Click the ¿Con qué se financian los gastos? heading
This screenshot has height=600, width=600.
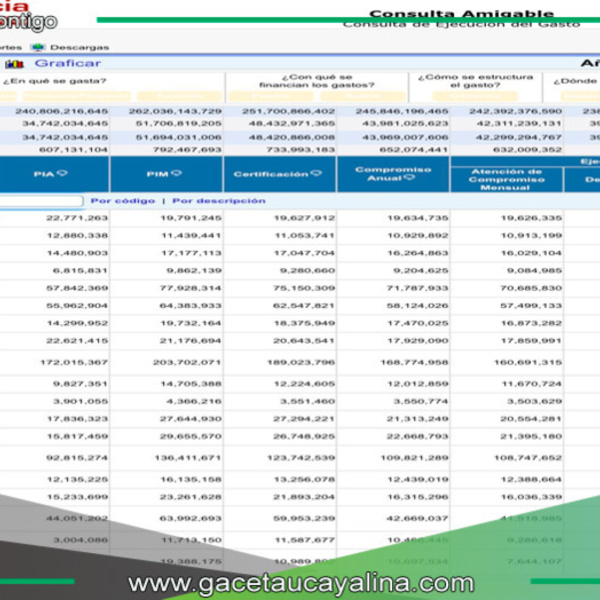click(317, 81)
